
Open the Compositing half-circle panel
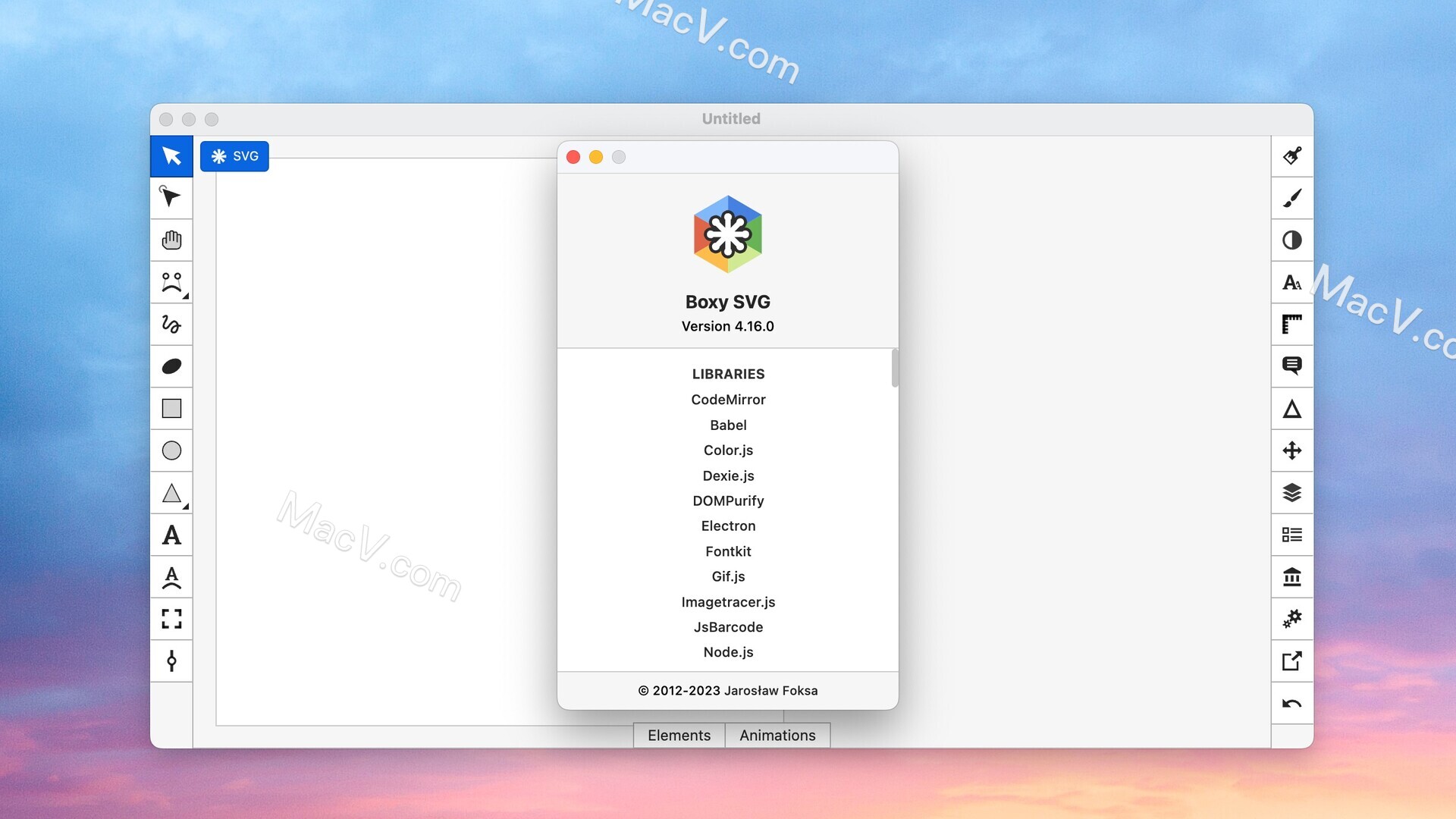point(1292,240)
